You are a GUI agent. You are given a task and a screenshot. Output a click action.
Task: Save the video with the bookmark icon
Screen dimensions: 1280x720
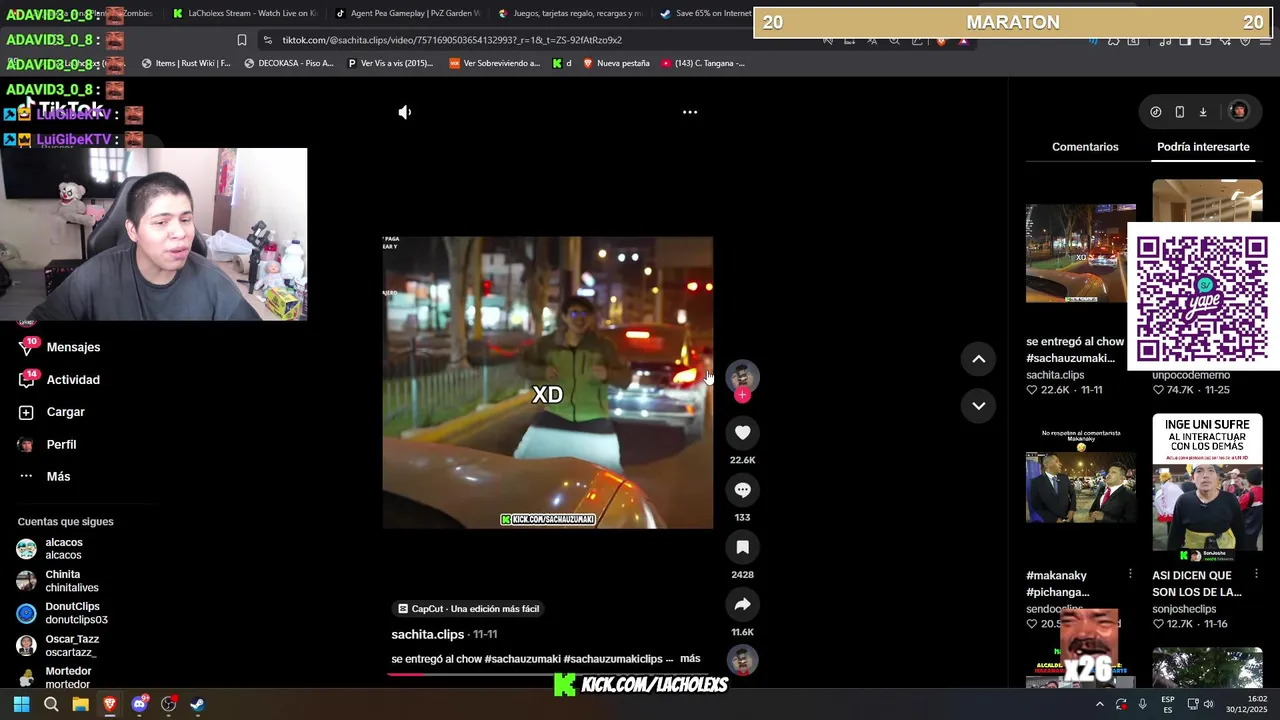pos(742,547)
